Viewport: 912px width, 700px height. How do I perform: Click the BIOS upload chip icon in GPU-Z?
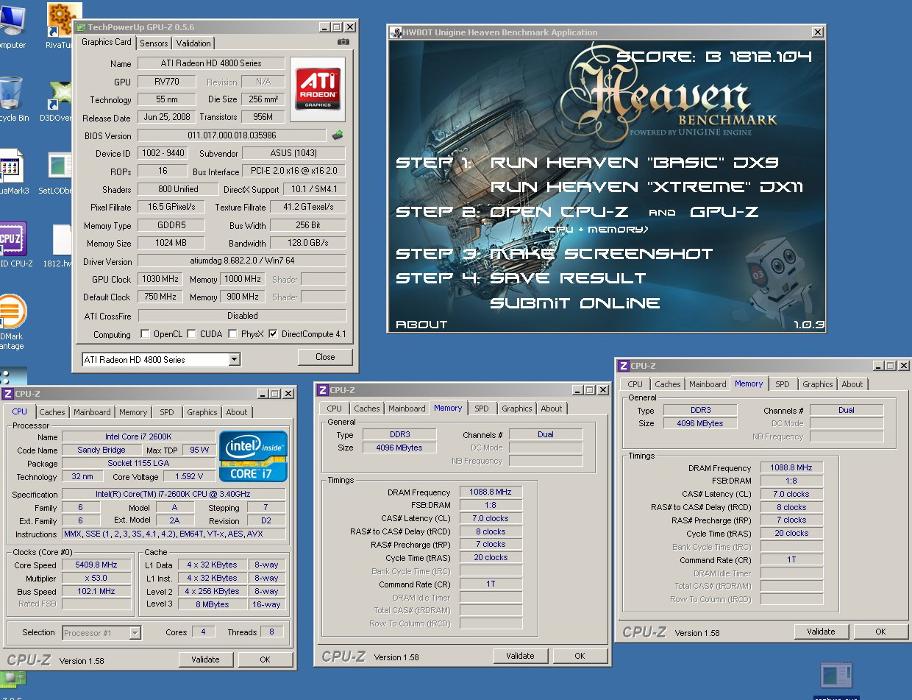(337, 135)
